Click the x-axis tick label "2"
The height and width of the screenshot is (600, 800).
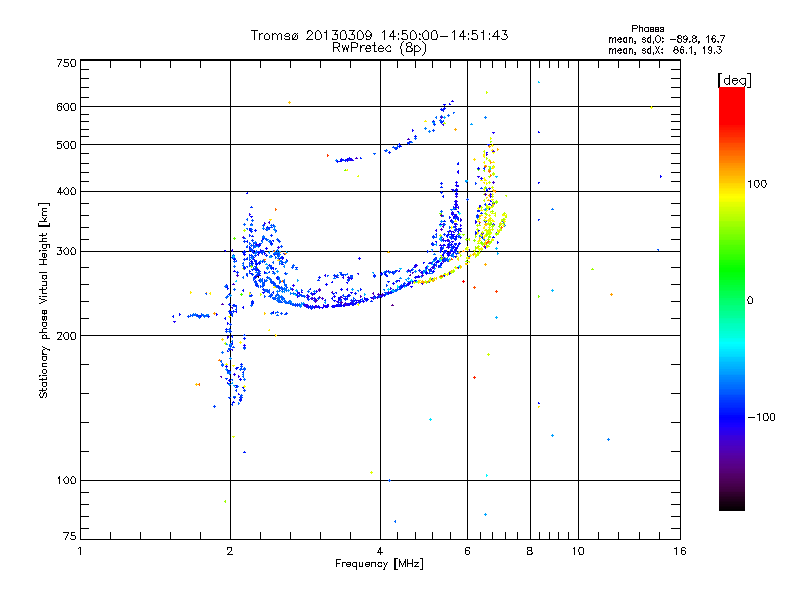click(230, 551)
